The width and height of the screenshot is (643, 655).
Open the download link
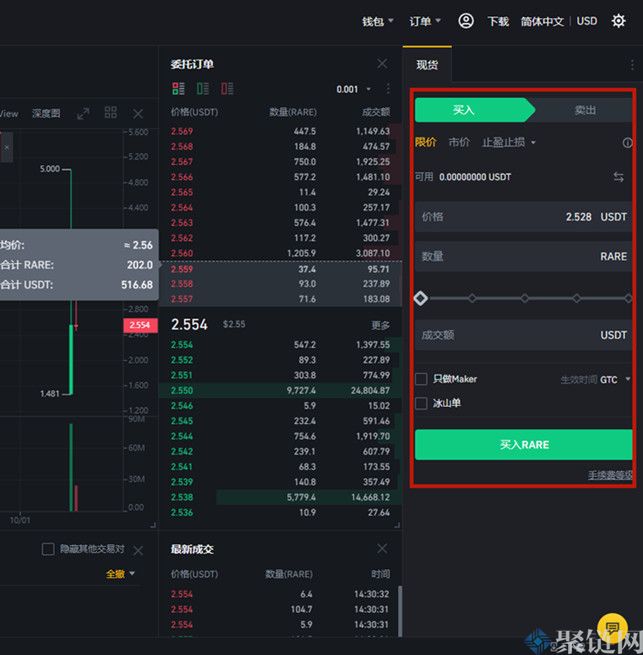pyautogui.click(x=498, y=21)
